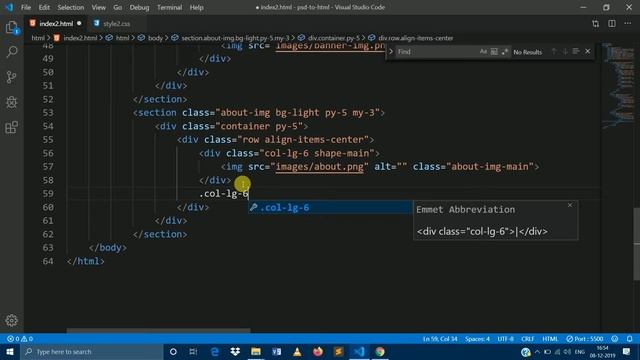This screenshot has height=360, width=640.
Task: Switch to the style2.css tab
Action: pos(116,24)
